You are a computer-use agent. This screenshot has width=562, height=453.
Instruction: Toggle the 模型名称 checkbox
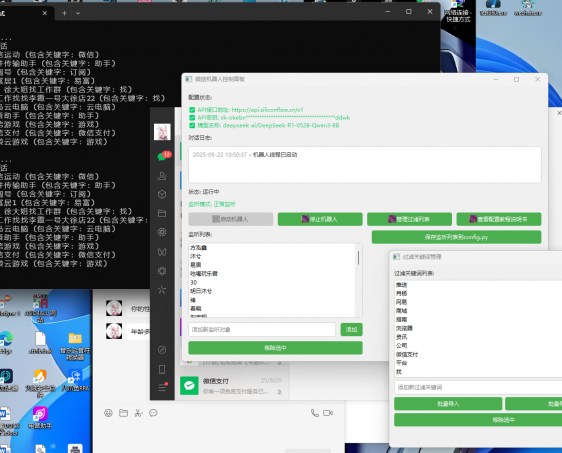click(192, 125)
